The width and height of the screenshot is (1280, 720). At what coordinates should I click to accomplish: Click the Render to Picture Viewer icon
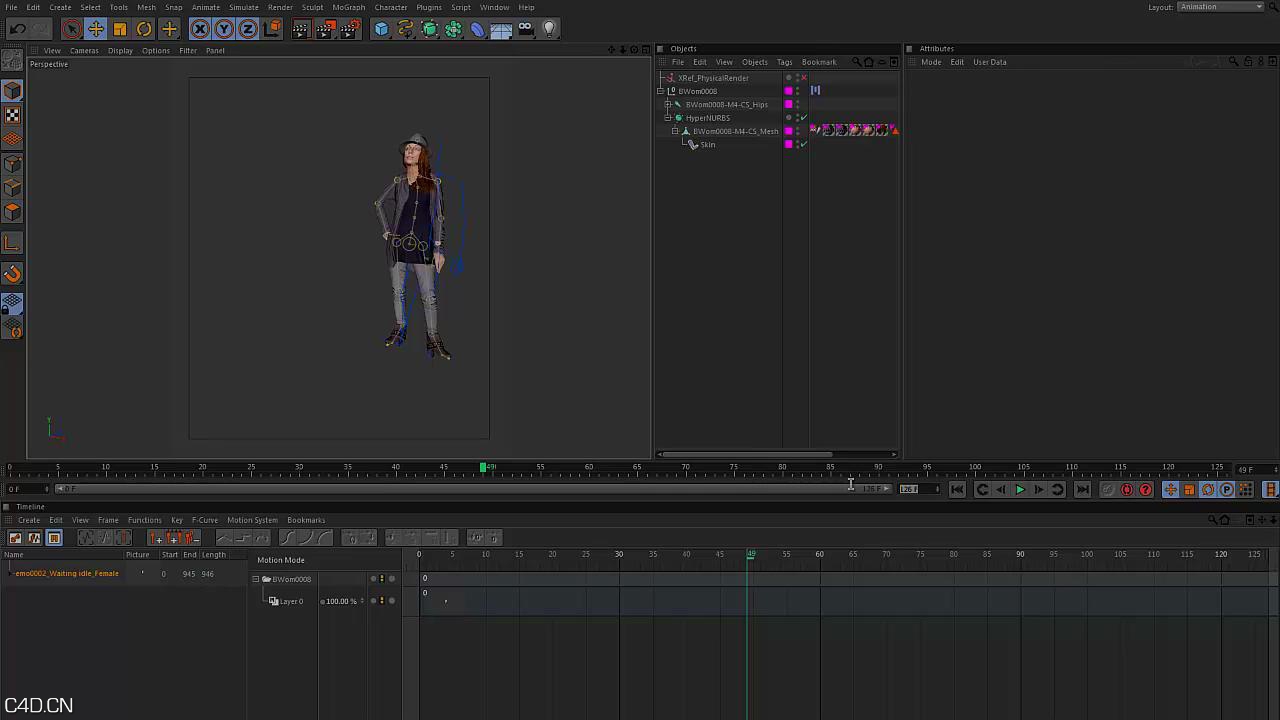[325, 29]
